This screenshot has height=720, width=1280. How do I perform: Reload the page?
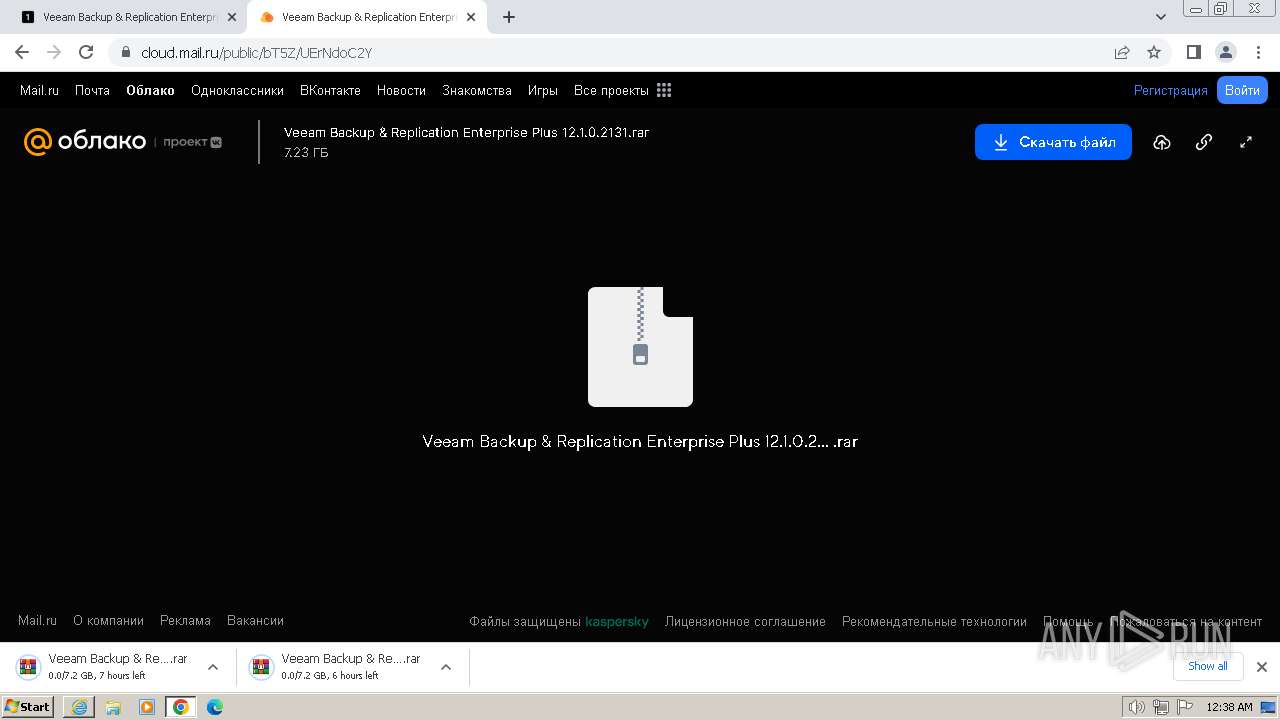tap(86, 52)
